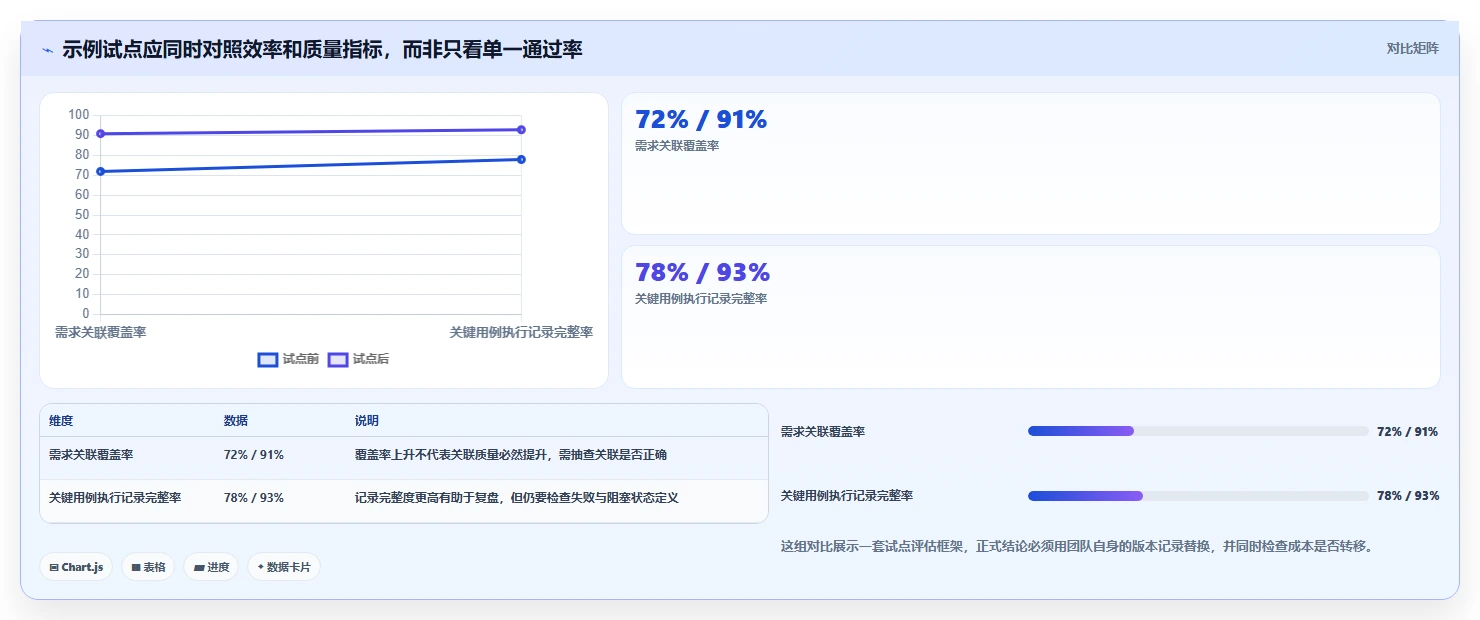Click the 数据 table column header
Screen dimensions: 1480x620
(236, 421)
